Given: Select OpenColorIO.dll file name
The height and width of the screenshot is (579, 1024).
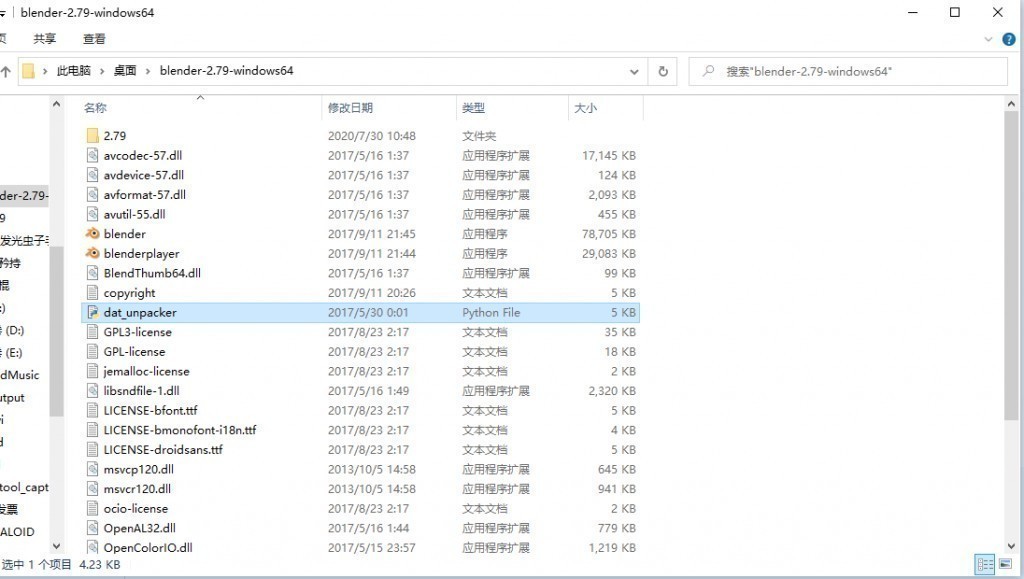Looking at the screenshot, I should [148, 547].
